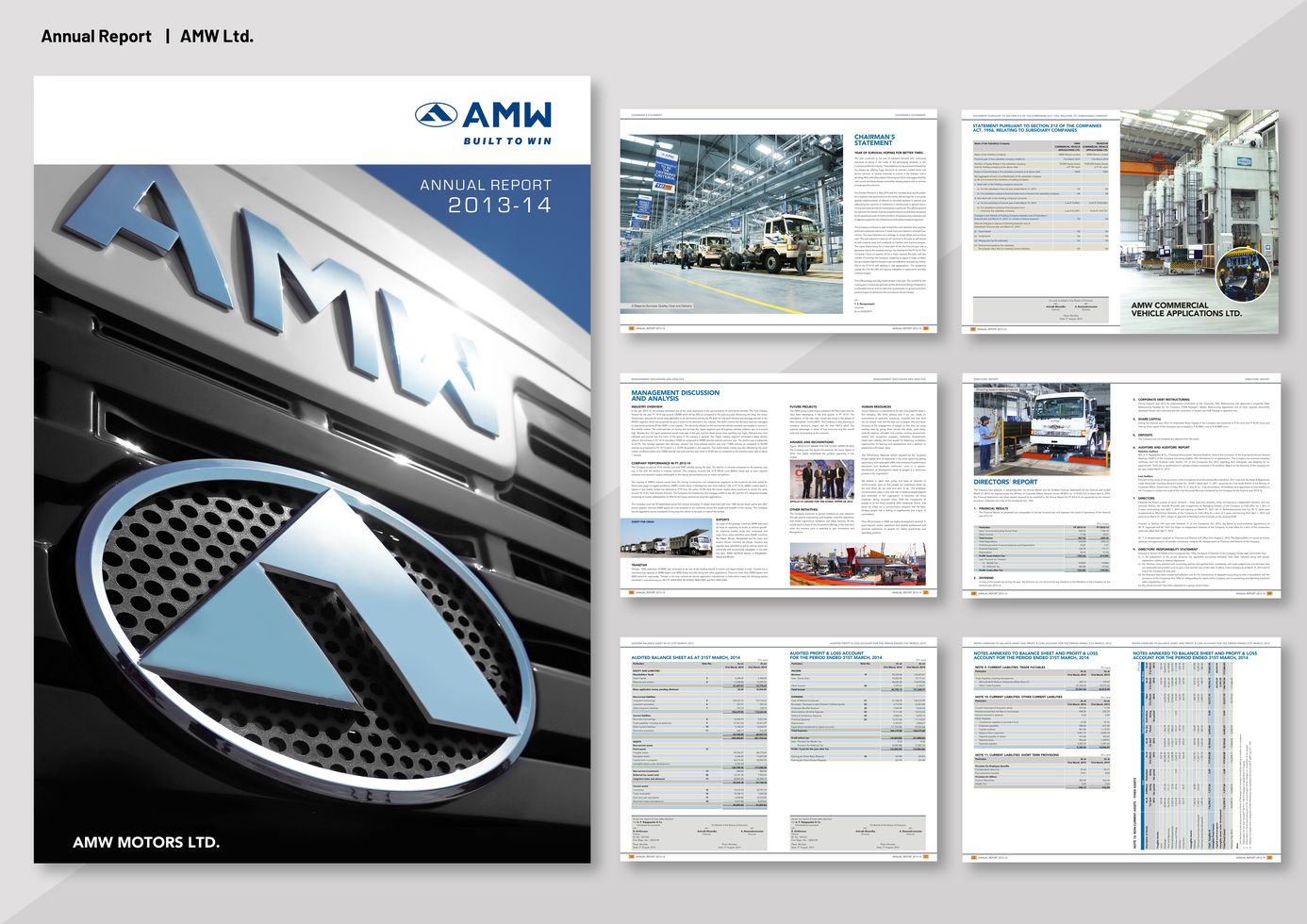Click the "Annual Report" heading at top
This screenshot has width=1307, height=924.
click(x=96, y=36)
